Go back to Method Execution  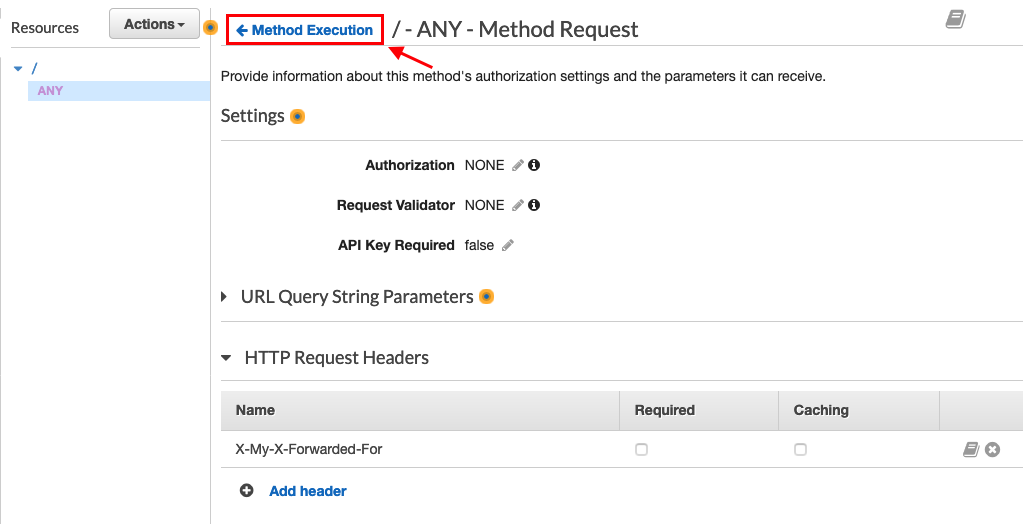[x=305, y=30]
